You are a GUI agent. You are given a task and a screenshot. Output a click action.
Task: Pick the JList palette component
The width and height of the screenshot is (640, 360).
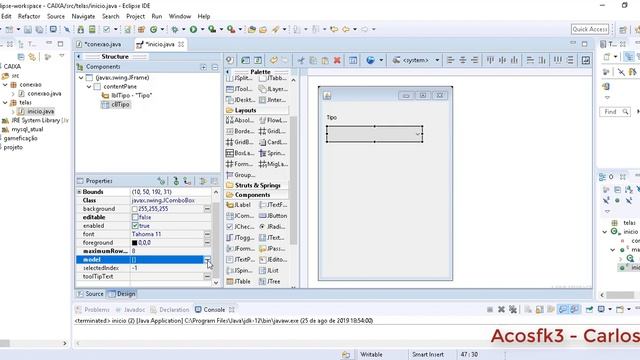pyautogui.click(x=269, y=271)
